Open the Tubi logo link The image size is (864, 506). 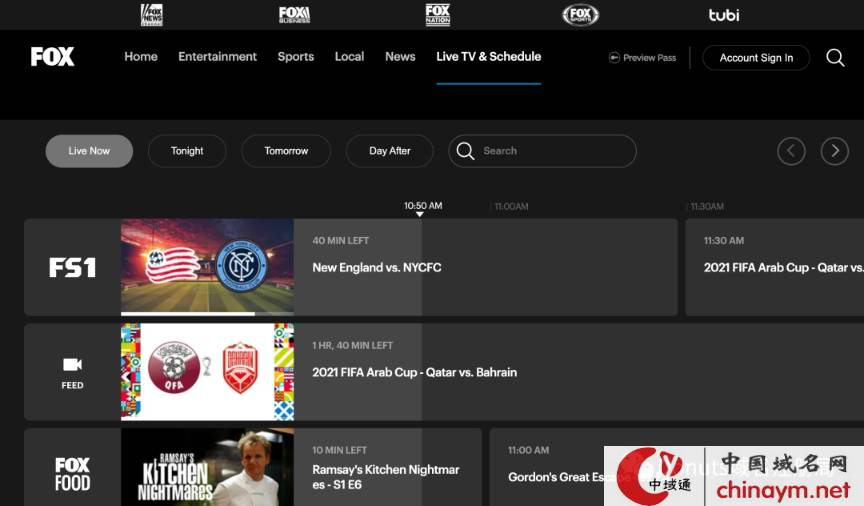pos(723,15)
